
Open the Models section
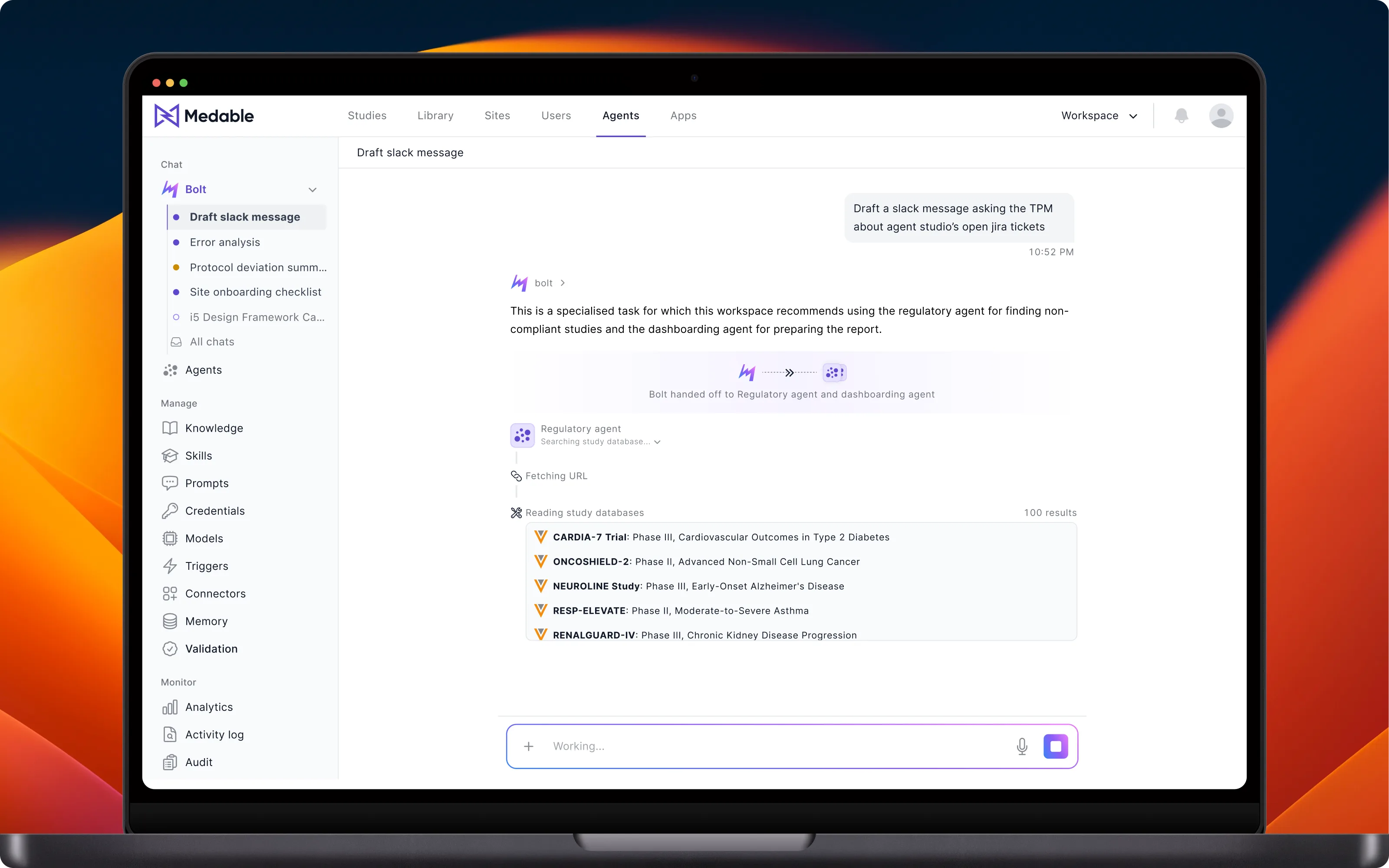[x=192, y=539]
